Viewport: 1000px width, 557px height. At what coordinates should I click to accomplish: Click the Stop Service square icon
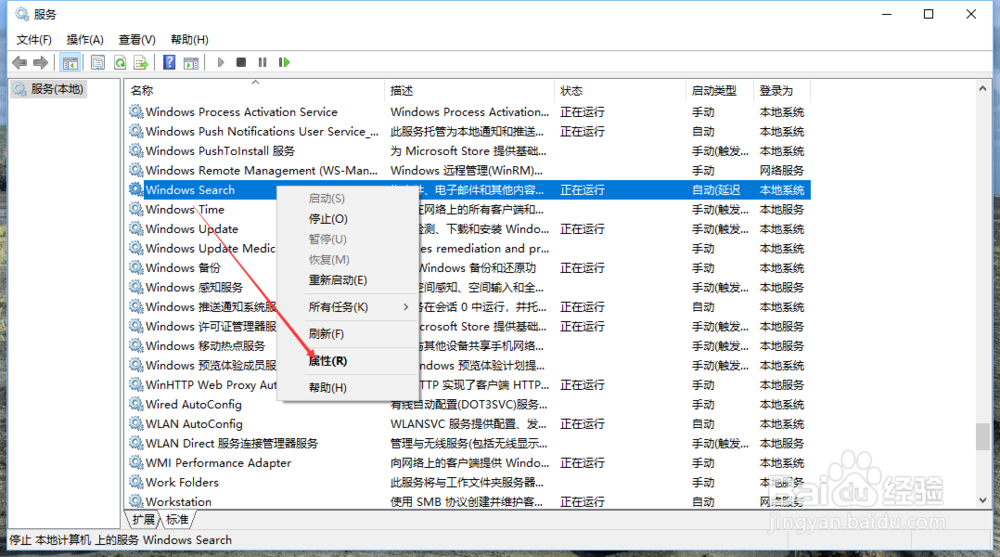pyautogui.click(x=241, y=63)
